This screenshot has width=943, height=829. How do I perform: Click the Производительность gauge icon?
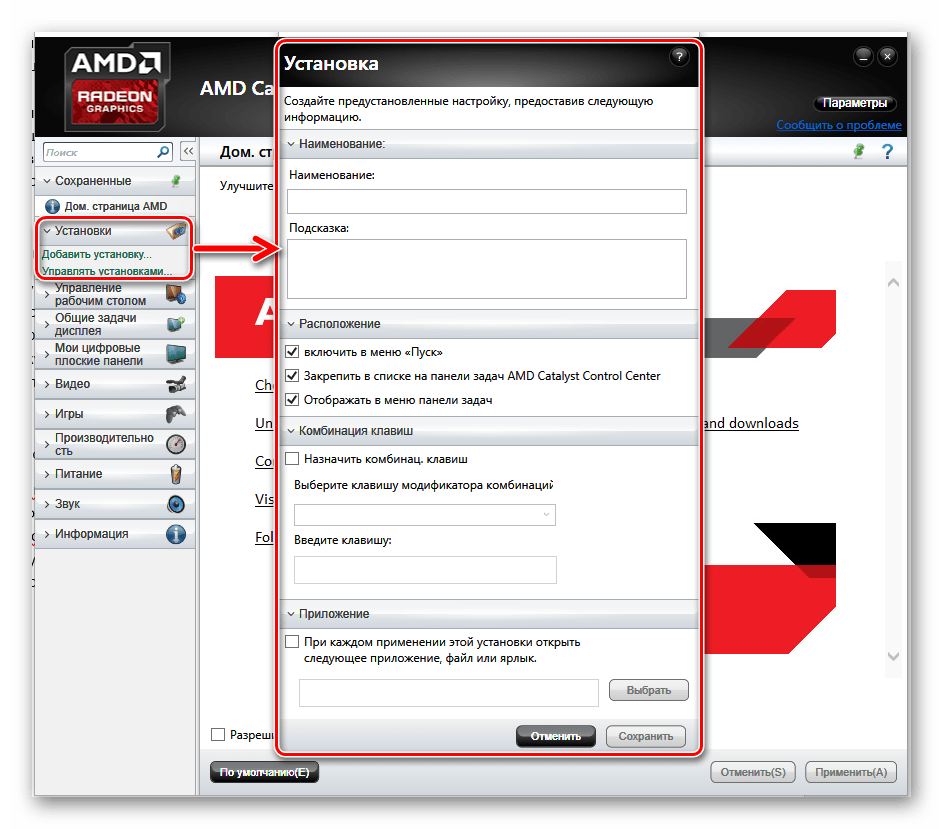176,444
